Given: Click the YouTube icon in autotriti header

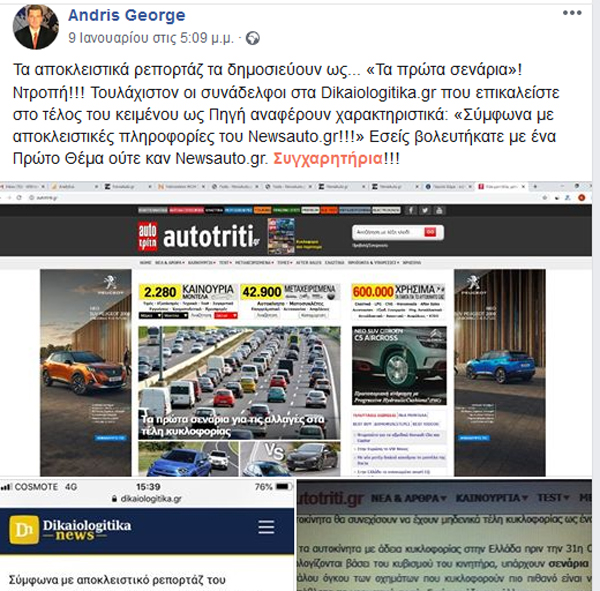Looking at the screenshot, I should pos(439,210).
